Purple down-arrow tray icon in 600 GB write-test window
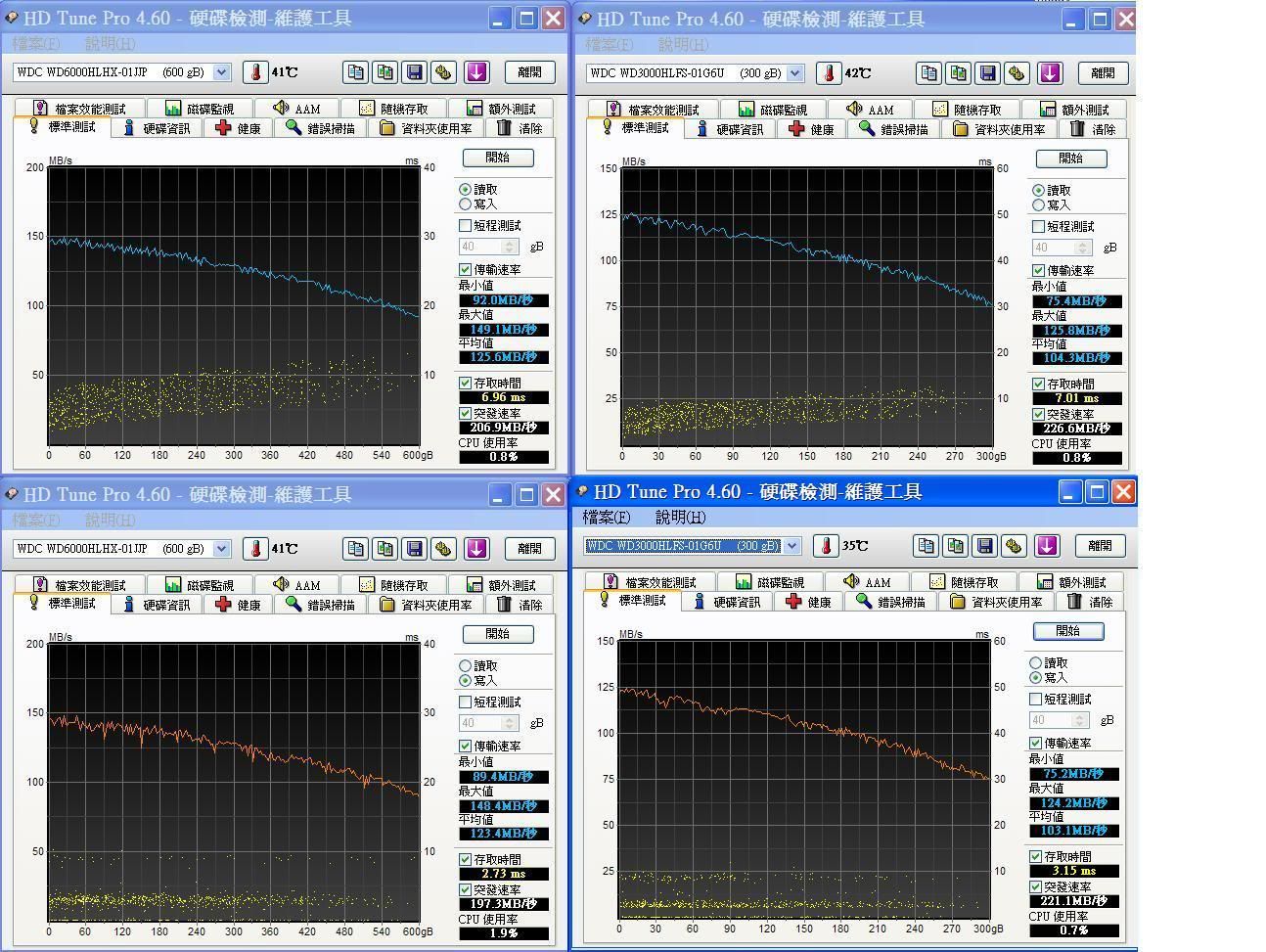The height and width of the screenshot is (952, 1266). 476,548
